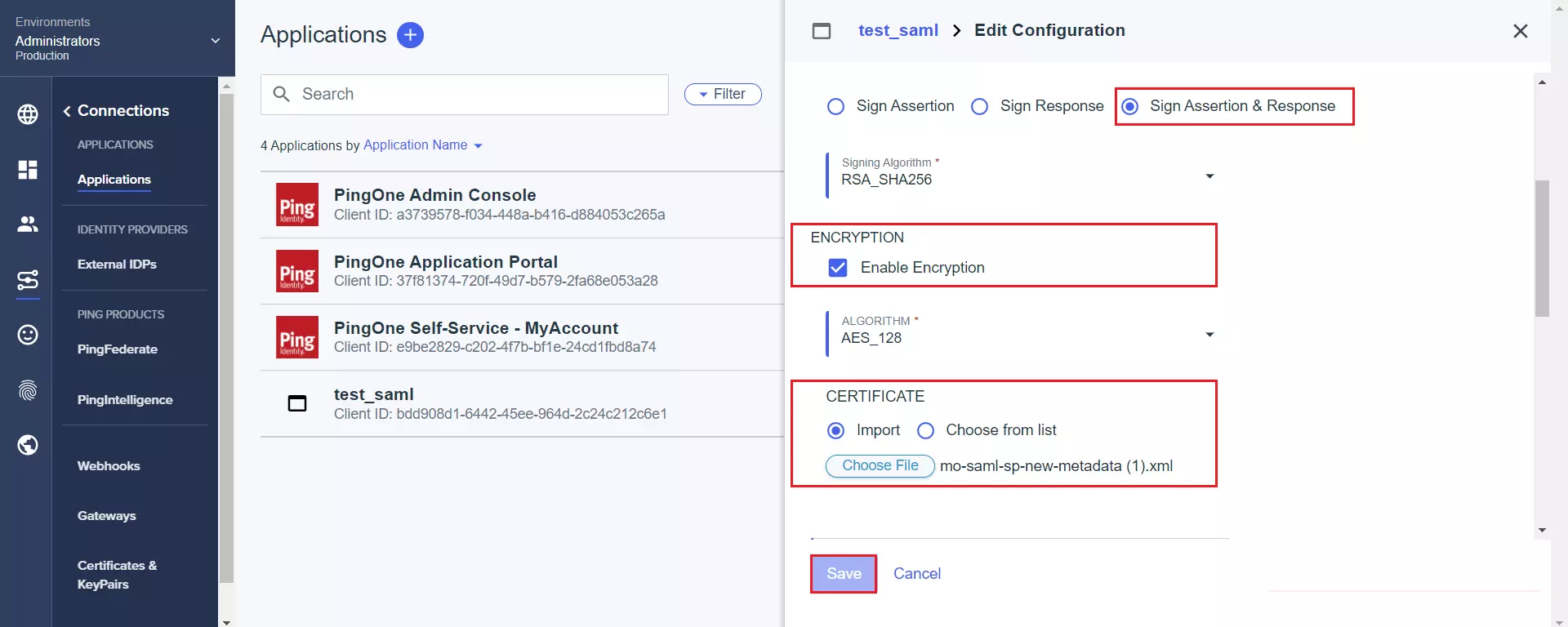Select the Sign Response radio button
1568x627 pixels.
coord(979,107)
